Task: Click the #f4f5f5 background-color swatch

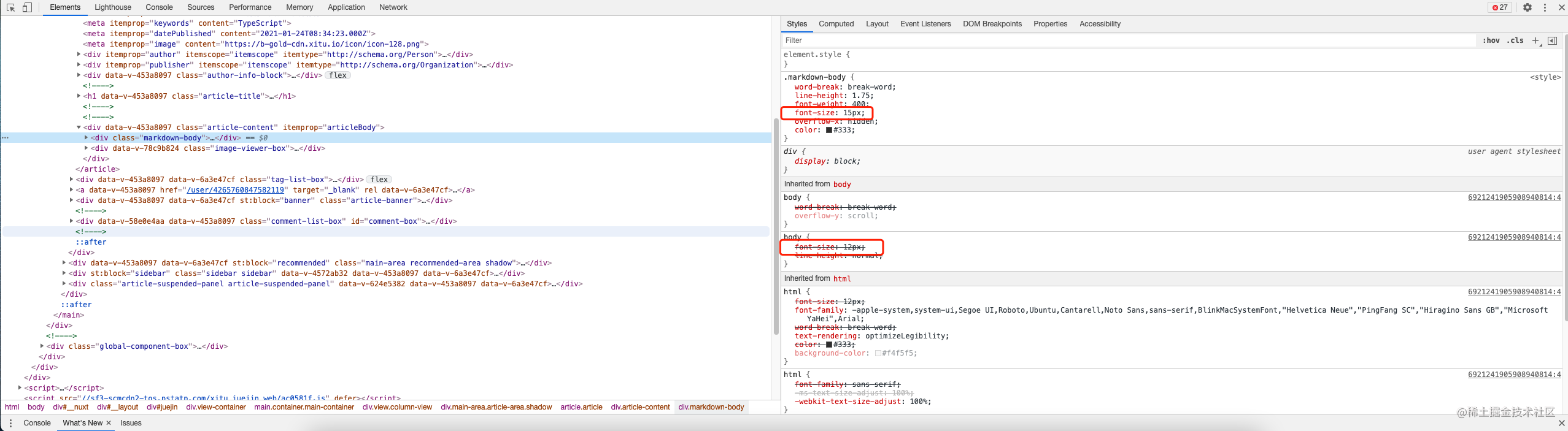Action: pyautogui.click(x=878, y=353)
